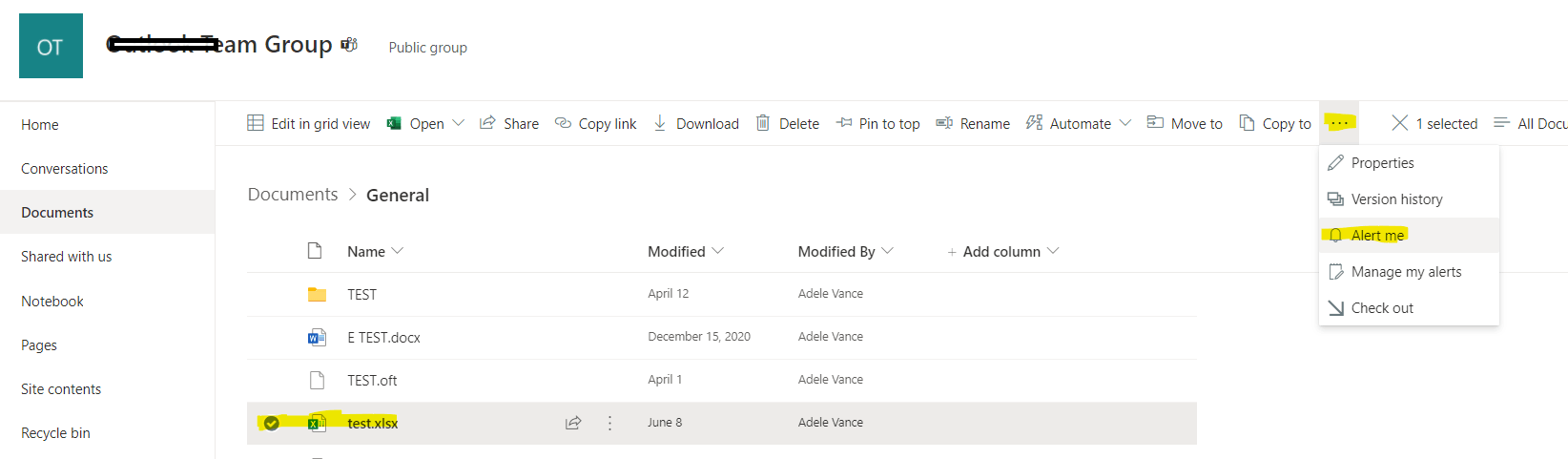Open the Modified By column header dropdown
The image size is (1568, 459).
pos(887,251)
